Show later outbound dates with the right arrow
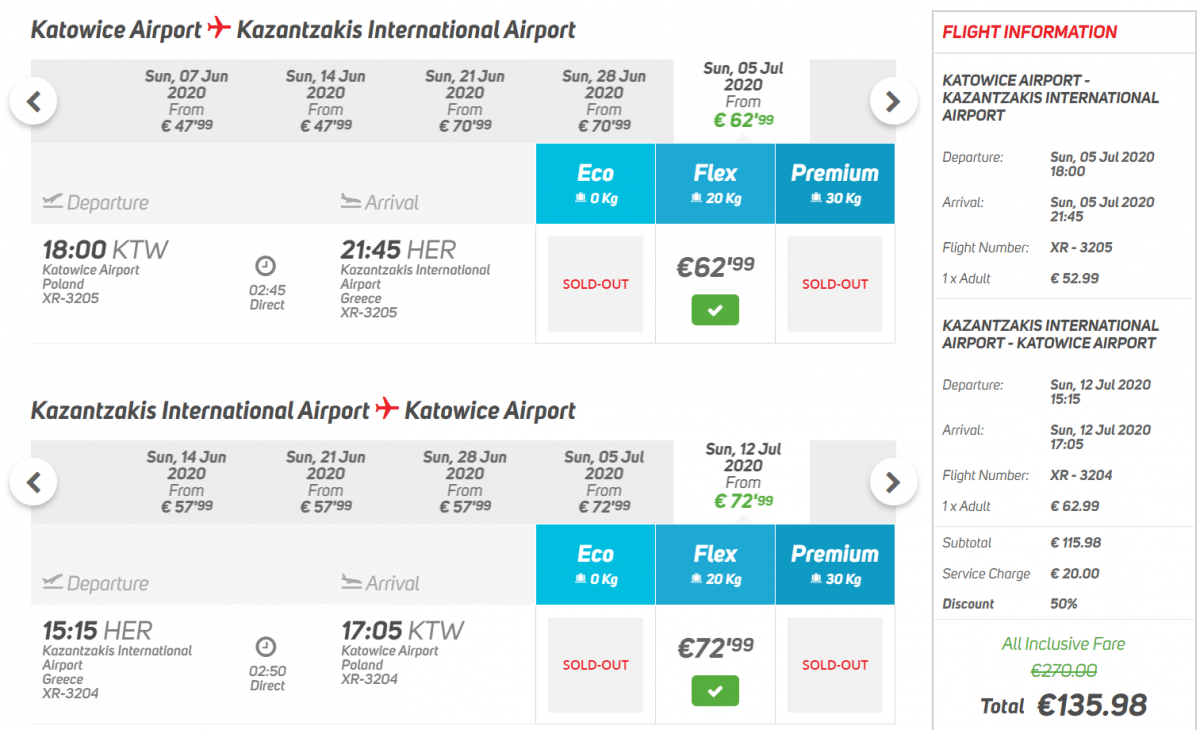 tap(893, 101)
